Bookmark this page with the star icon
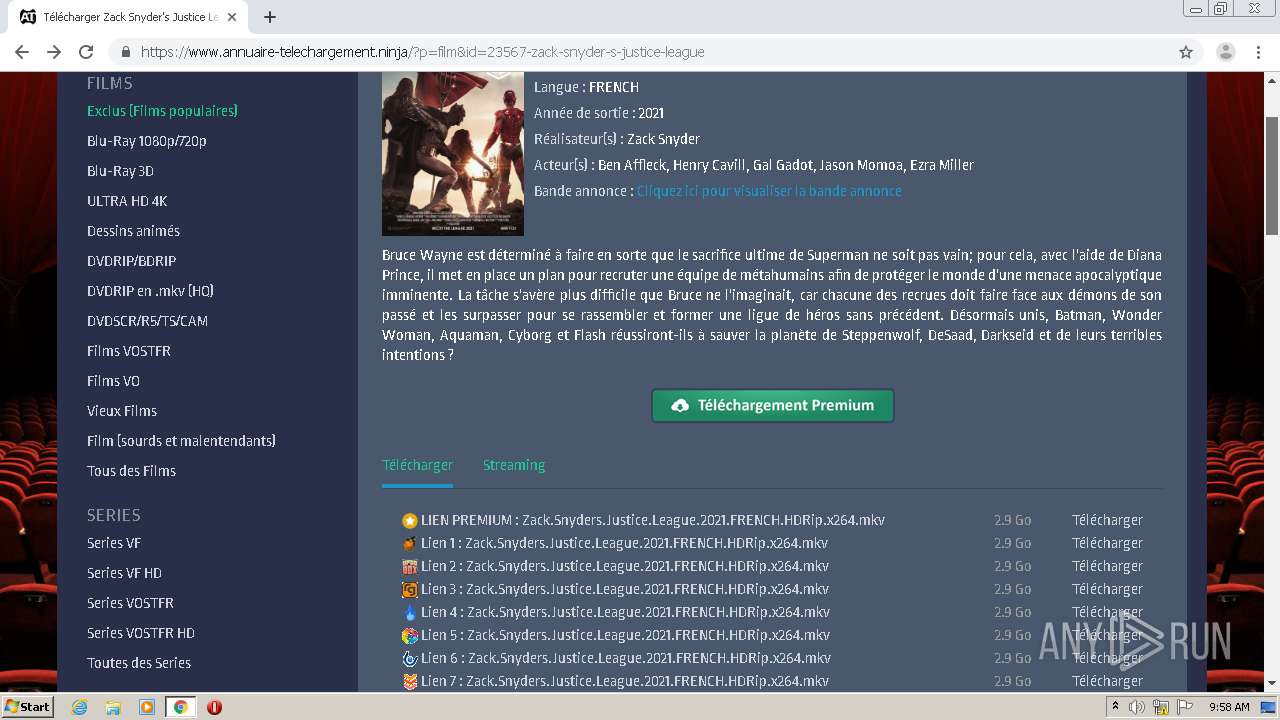Image resolution: width=1280 pixels, height=720 pixels. pyautogui.click(x=1186, y=52)
